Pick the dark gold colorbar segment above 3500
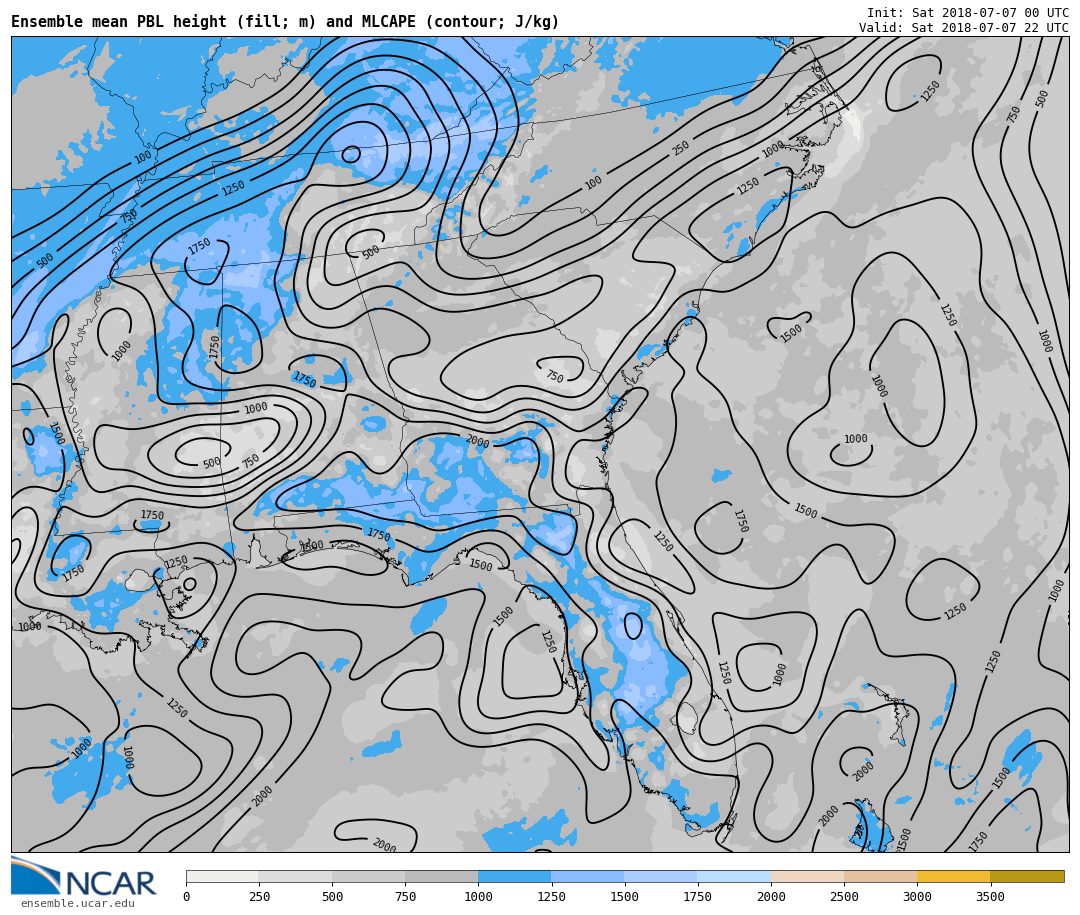The image size is (1080, 915). click(1027, 876)
